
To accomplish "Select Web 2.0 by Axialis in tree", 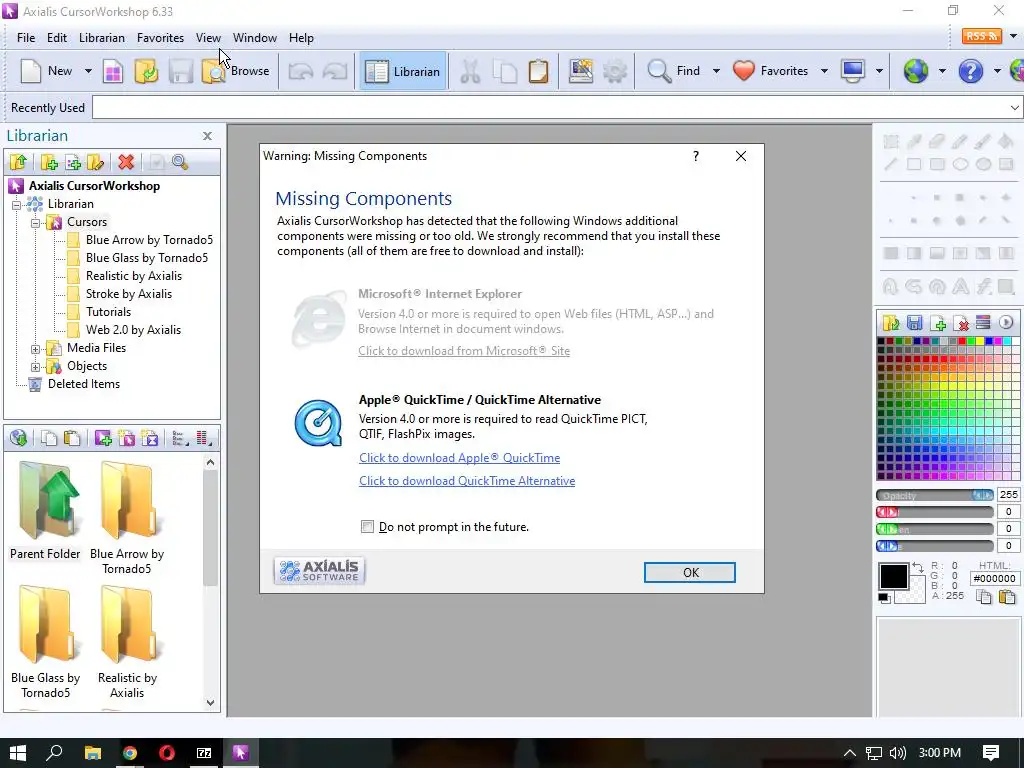I will [133, 330].
